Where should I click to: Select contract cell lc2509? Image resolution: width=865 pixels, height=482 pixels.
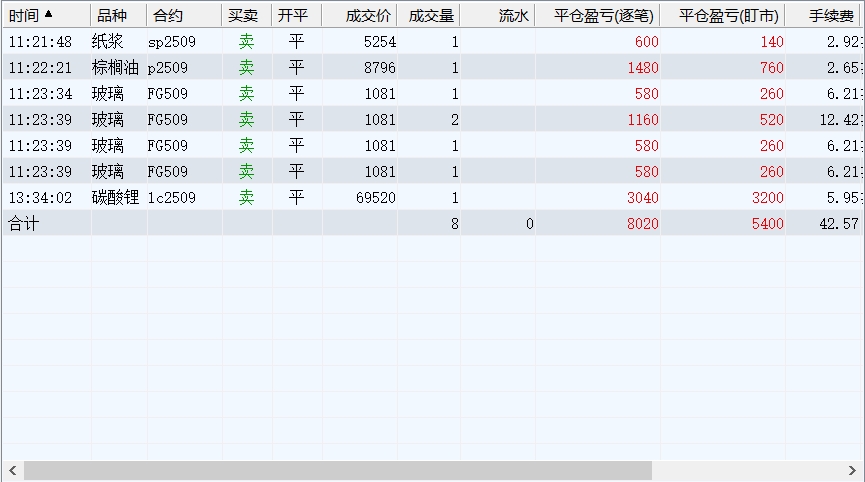[x=172, y=197]
